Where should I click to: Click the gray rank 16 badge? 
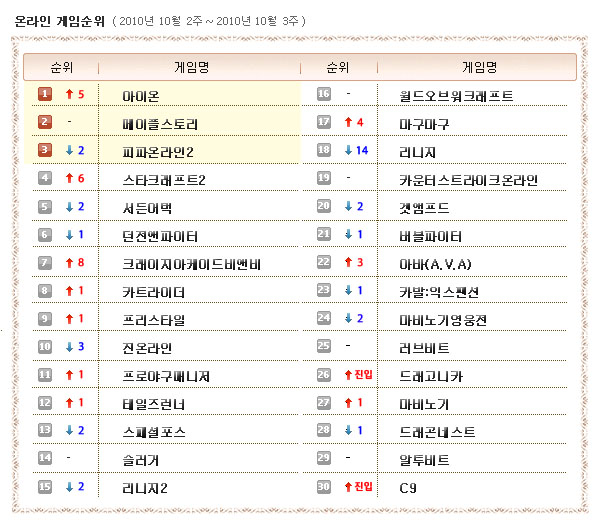[x=324, y=95]
